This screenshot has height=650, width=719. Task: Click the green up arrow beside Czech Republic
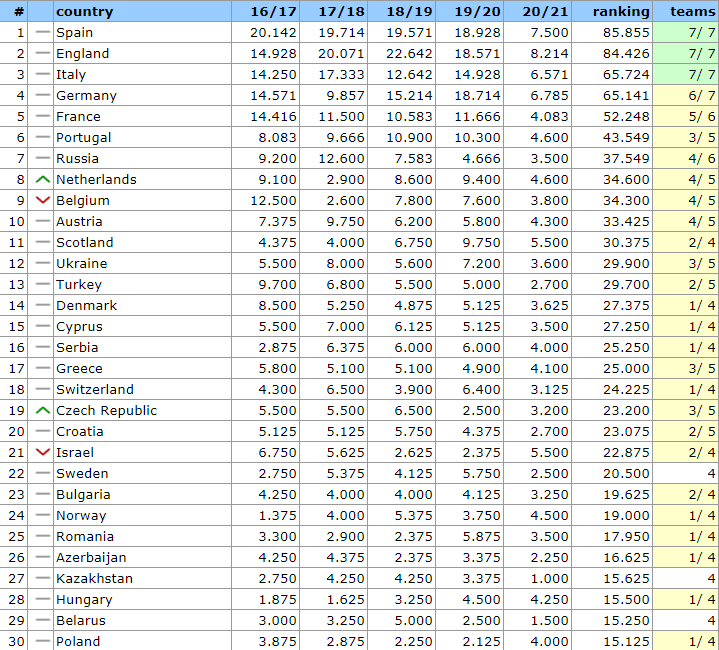42,411
